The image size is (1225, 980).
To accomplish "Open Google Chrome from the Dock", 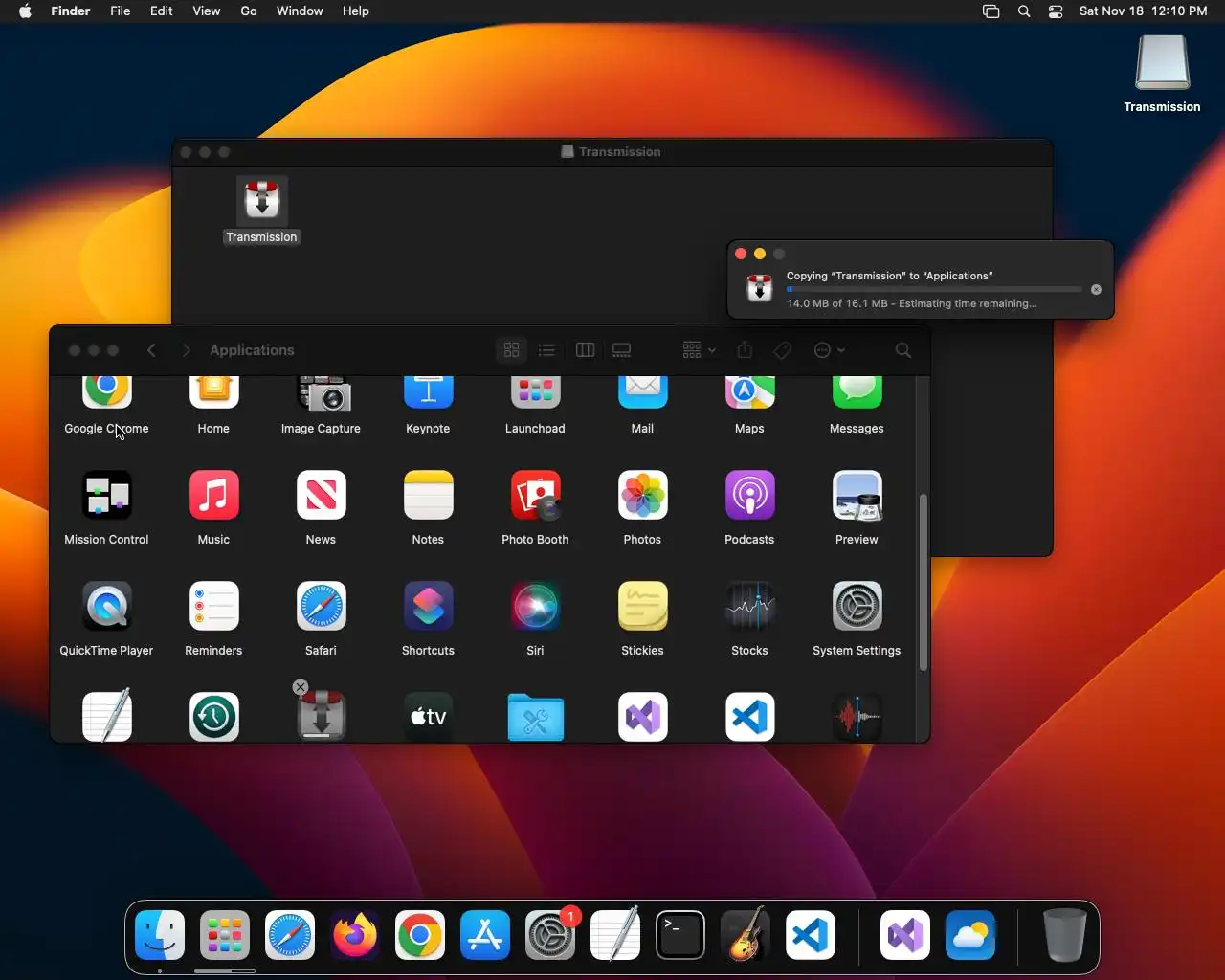I will click(x=420, y=935).
